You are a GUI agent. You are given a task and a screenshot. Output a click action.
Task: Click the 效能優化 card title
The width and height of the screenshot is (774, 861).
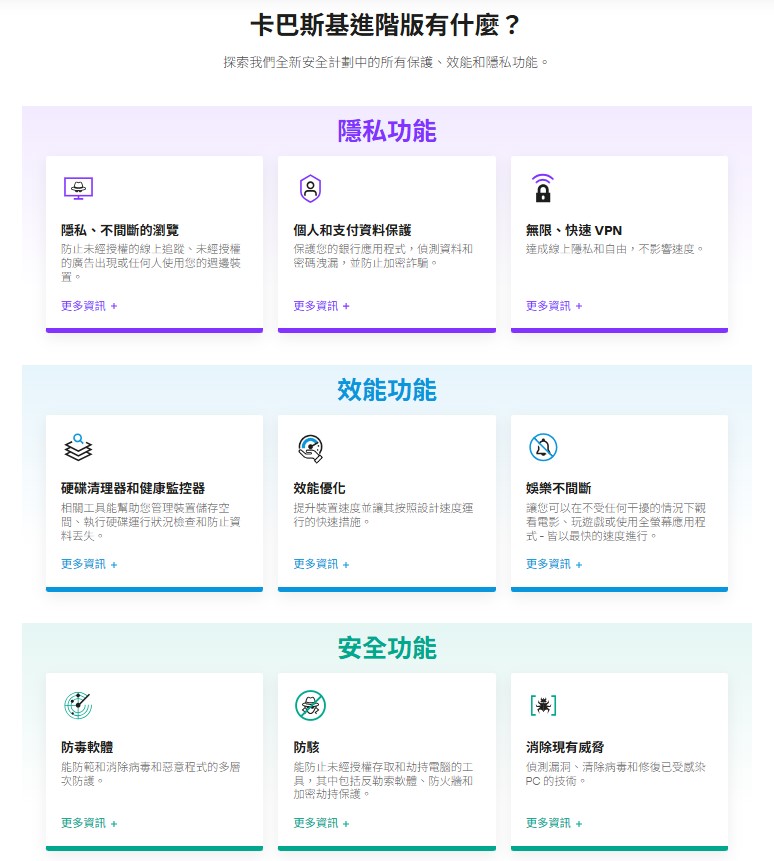tap(319, 488)
